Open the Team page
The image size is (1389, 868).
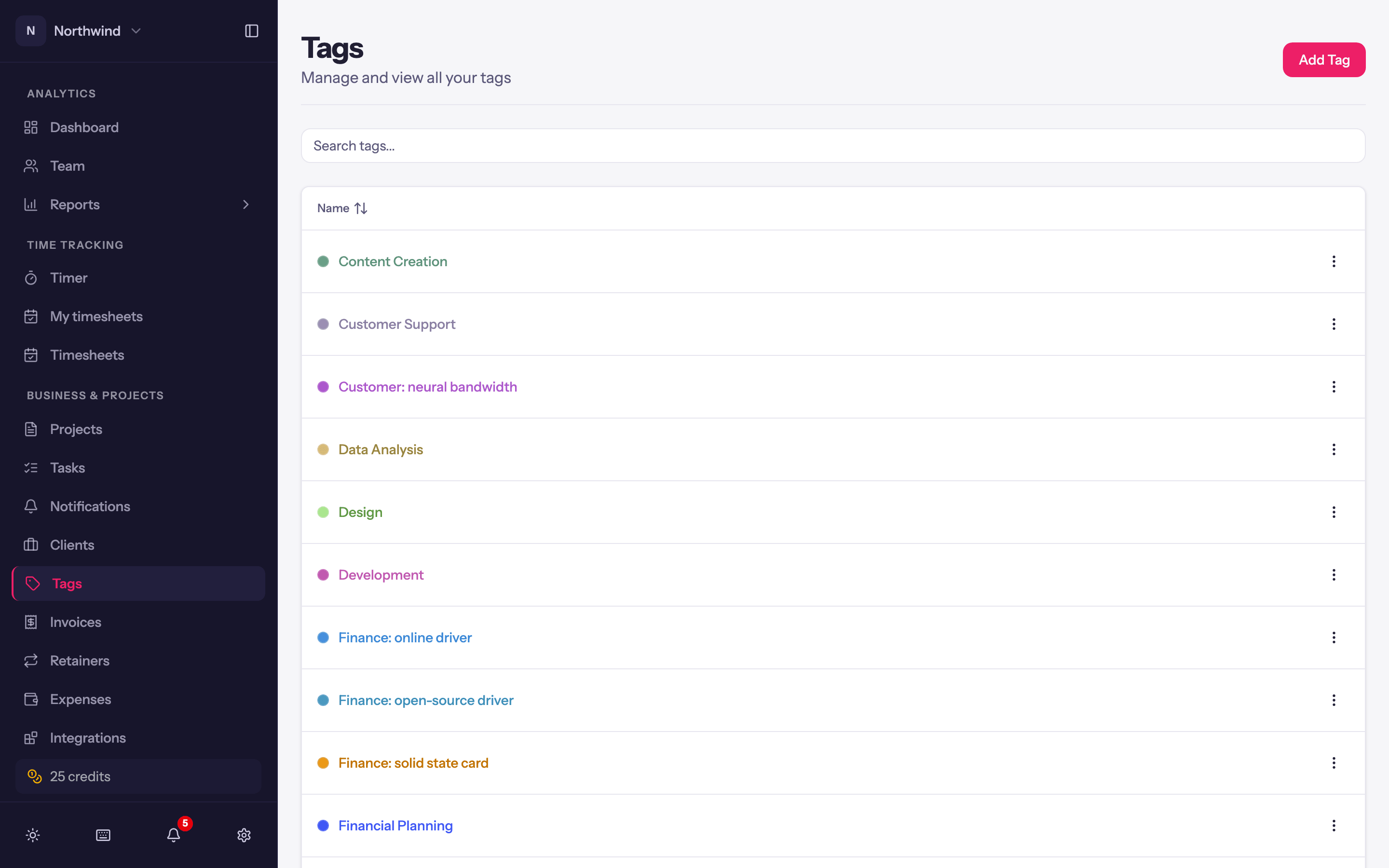138,166
